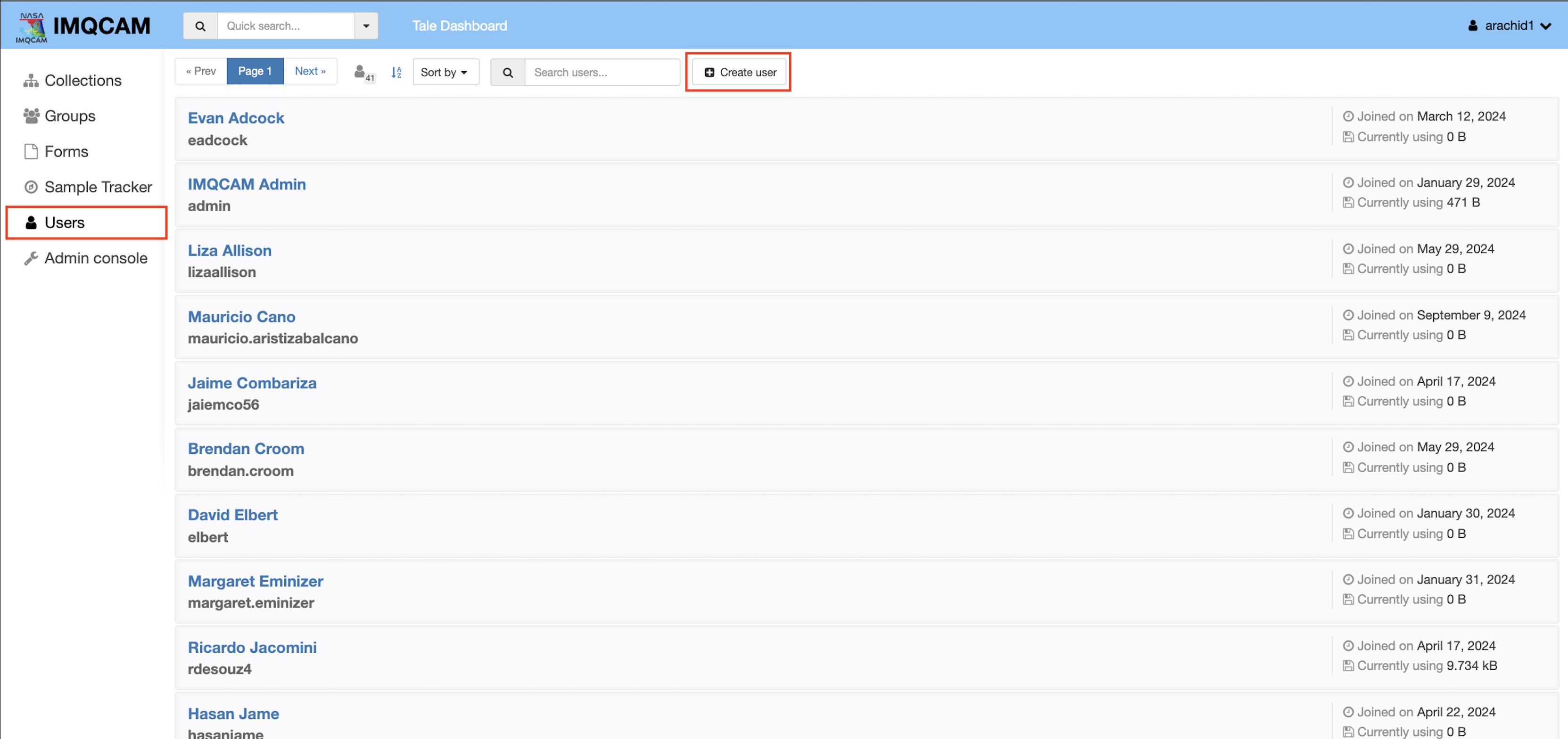The width and height of the screenshot is (1568, 739).
Task: Click the Groups people icon
Action: (x=31, y=115)
